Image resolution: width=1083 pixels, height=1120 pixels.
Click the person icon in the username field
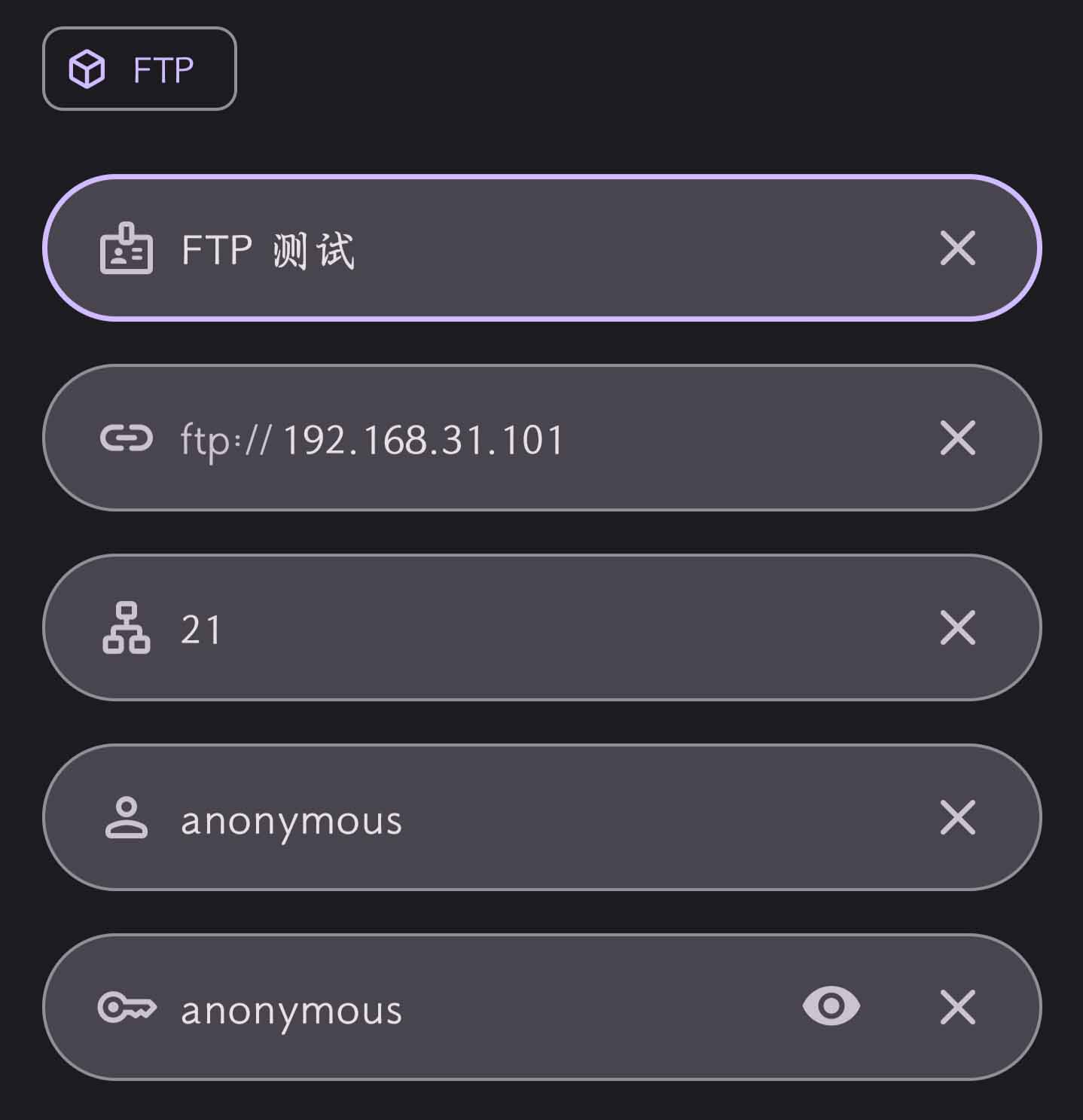tap(127, 817)
